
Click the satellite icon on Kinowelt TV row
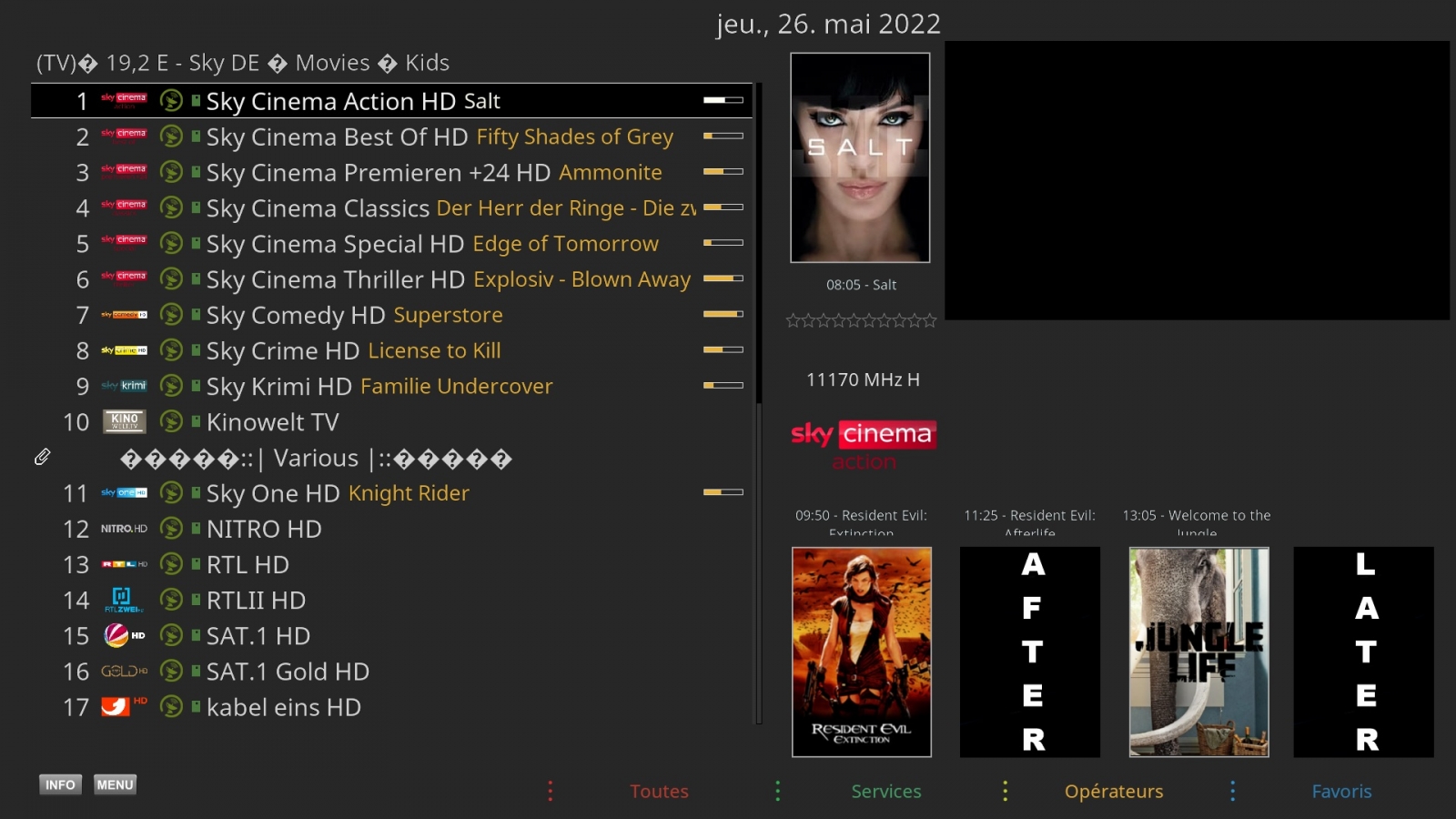[171, 421]
